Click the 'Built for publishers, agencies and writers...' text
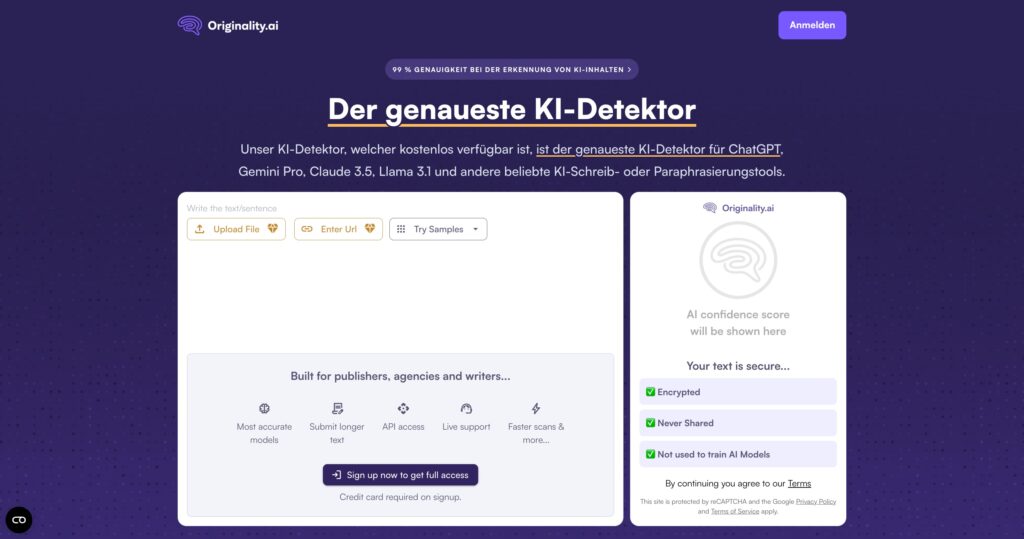Screen dimensions: 1024x539 [400, 376]
